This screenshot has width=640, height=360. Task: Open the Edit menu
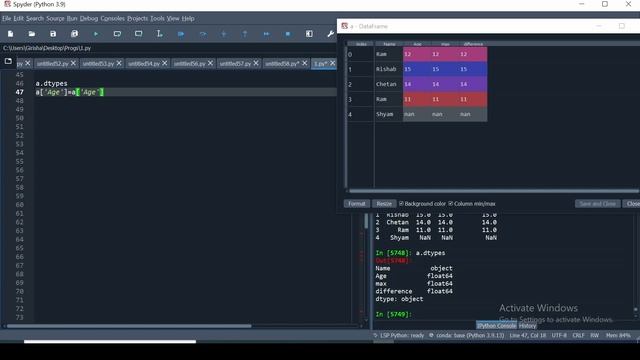click(18, 18)
